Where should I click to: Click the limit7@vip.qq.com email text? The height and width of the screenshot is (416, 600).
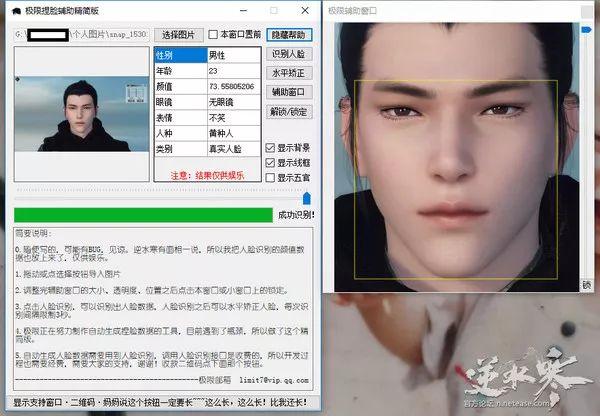[x=274, y=380]
